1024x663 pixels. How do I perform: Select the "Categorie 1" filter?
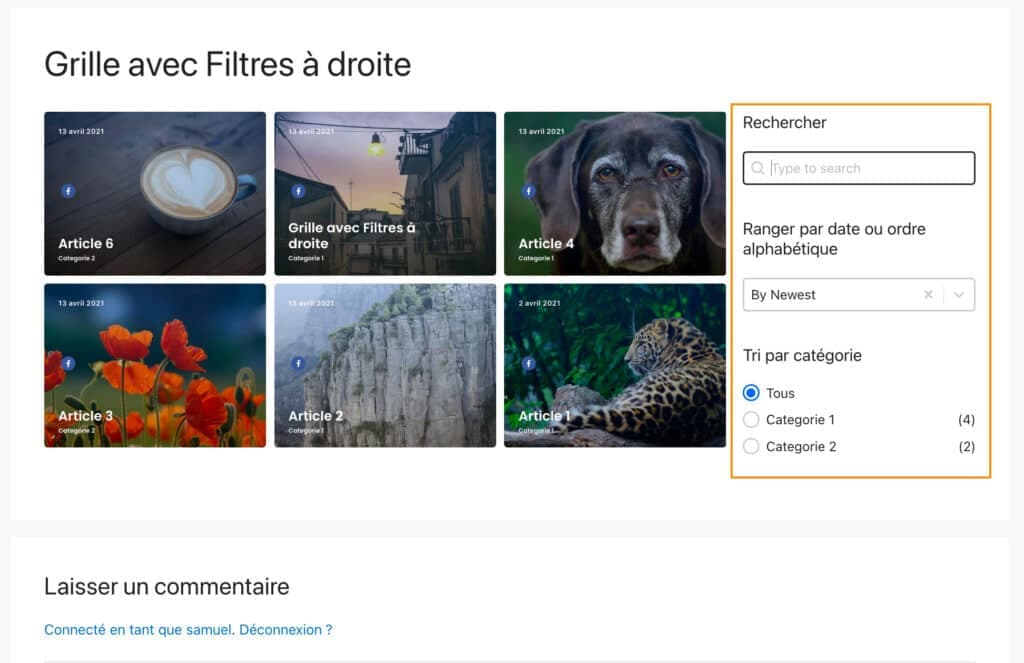(751, 420)
